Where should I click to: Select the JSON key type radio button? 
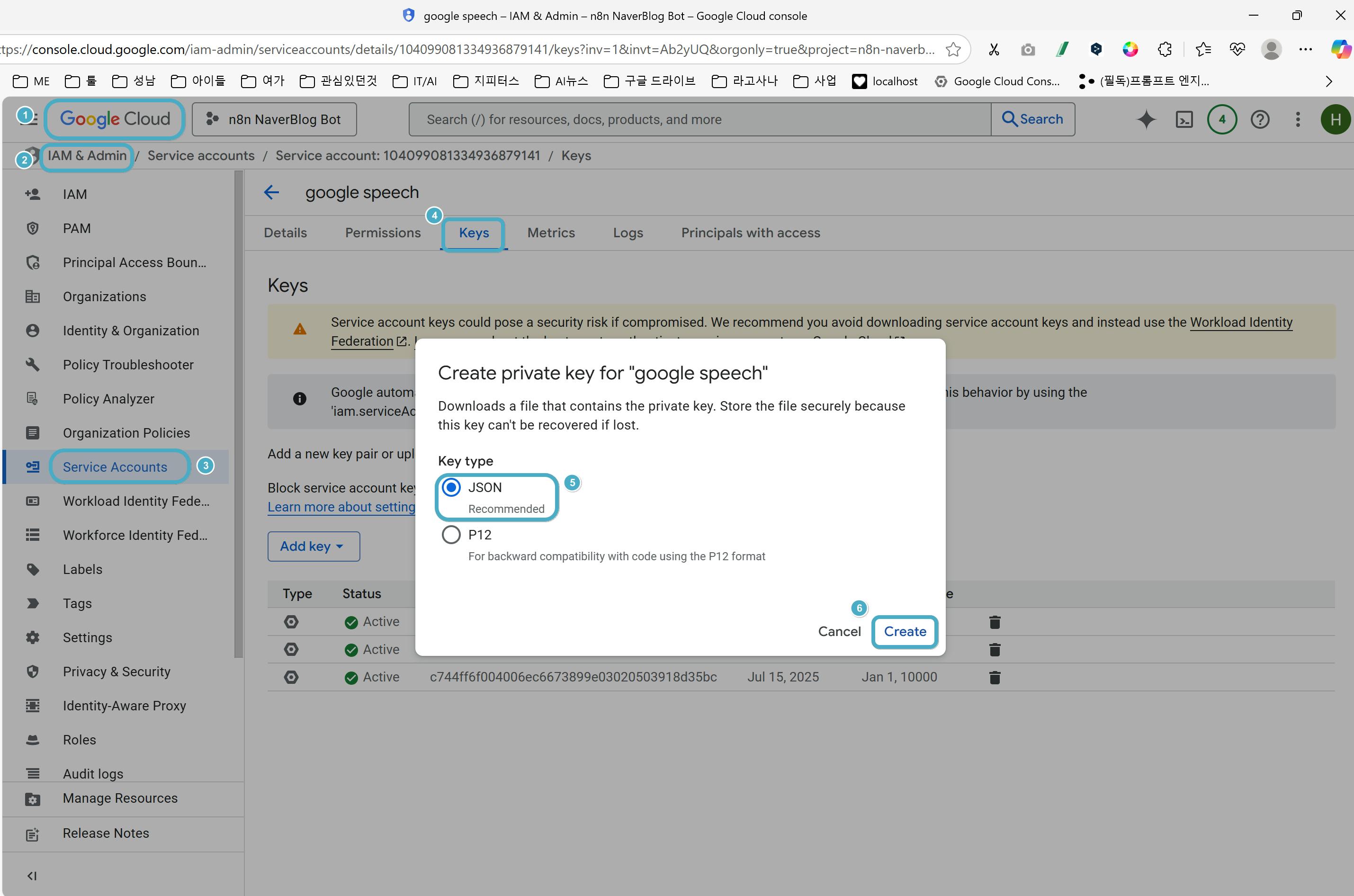click(451, 487)
